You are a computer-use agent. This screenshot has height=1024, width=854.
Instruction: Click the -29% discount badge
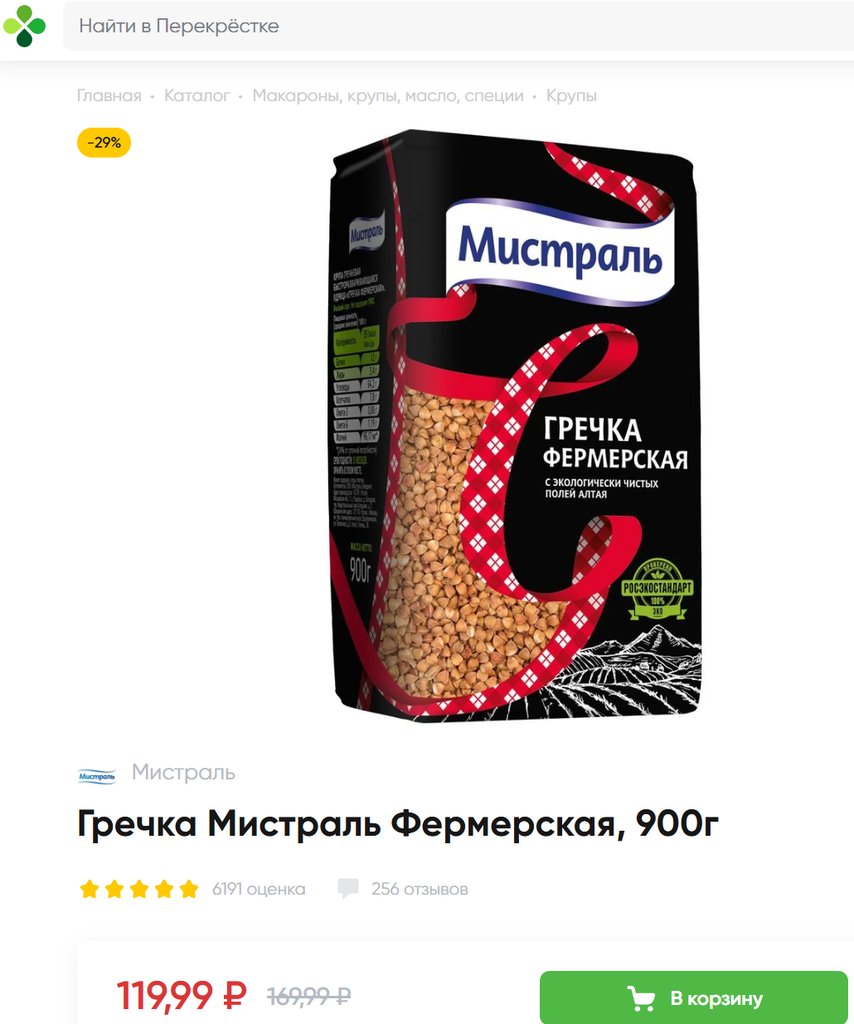click(104, 143)
